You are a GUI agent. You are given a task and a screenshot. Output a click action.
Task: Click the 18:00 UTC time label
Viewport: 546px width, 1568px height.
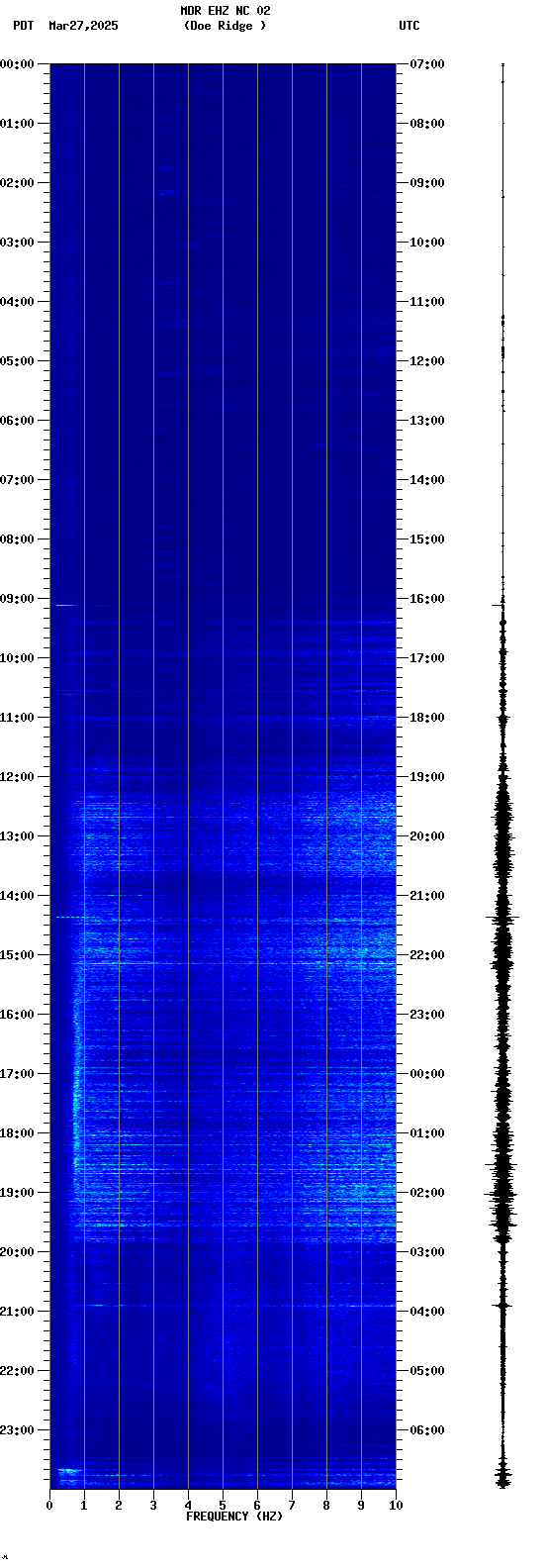(427, 718)
